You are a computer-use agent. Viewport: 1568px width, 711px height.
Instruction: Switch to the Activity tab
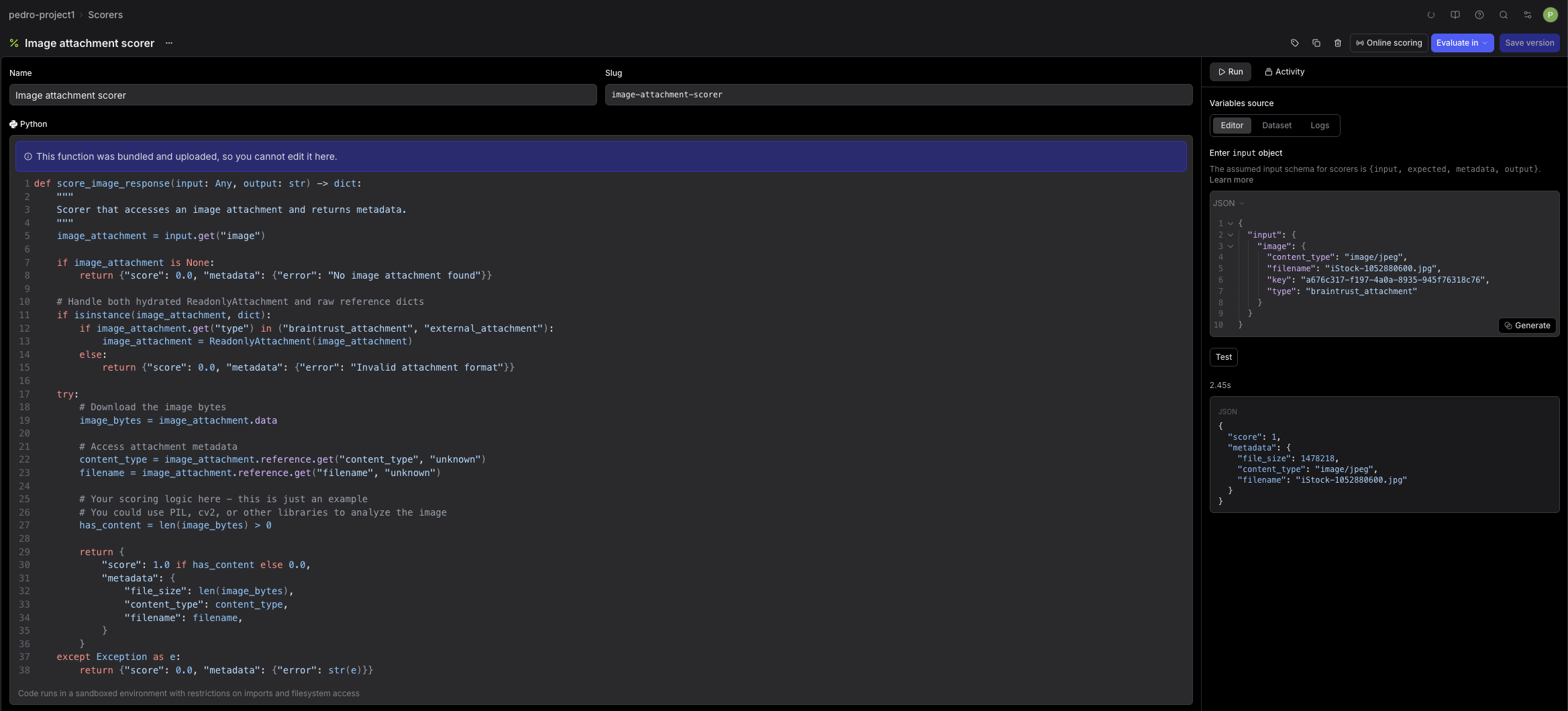pyautogui.click(x=1284, y=72)
